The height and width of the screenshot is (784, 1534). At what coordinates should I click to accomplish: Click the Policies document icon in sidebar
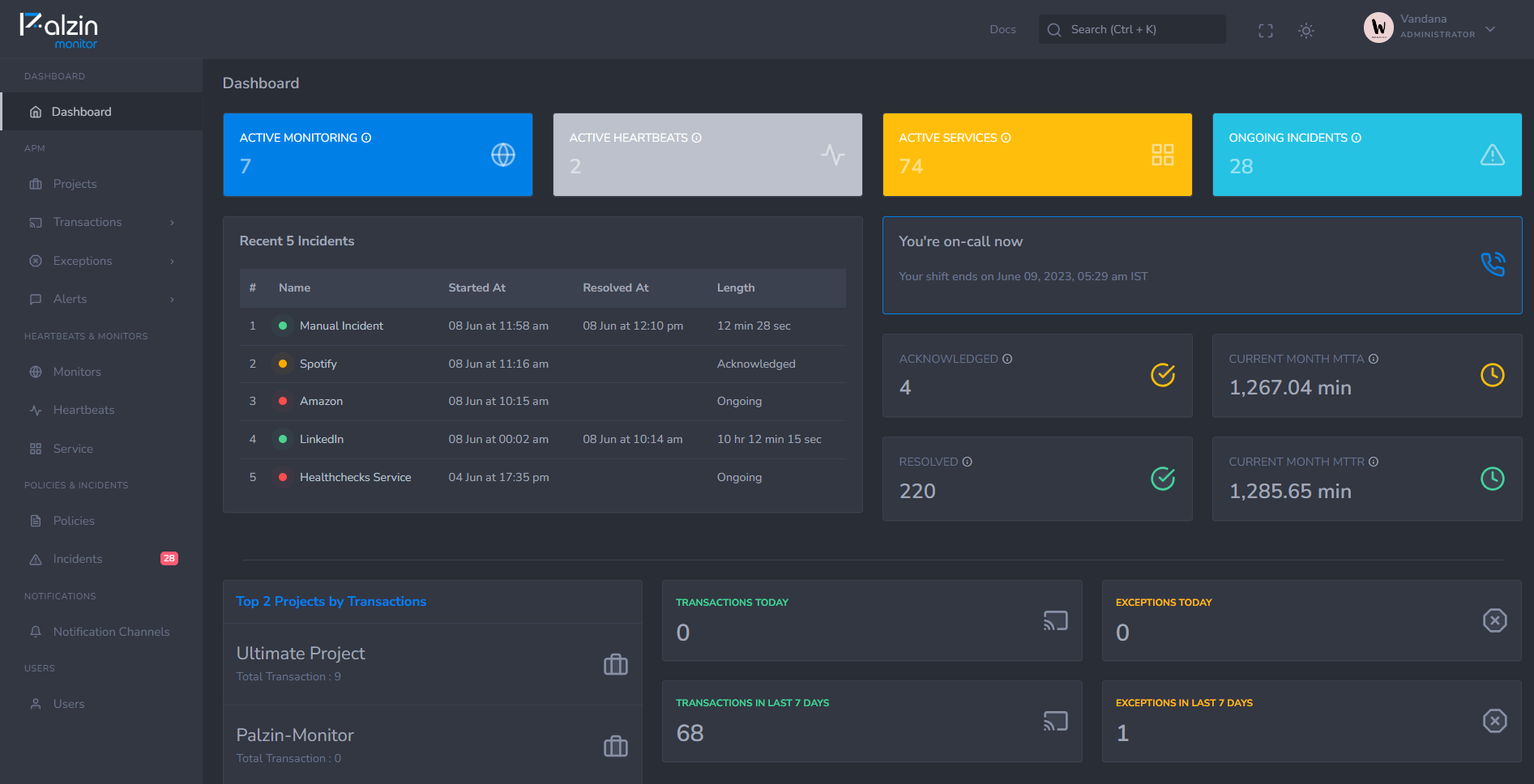pos(36,521)
